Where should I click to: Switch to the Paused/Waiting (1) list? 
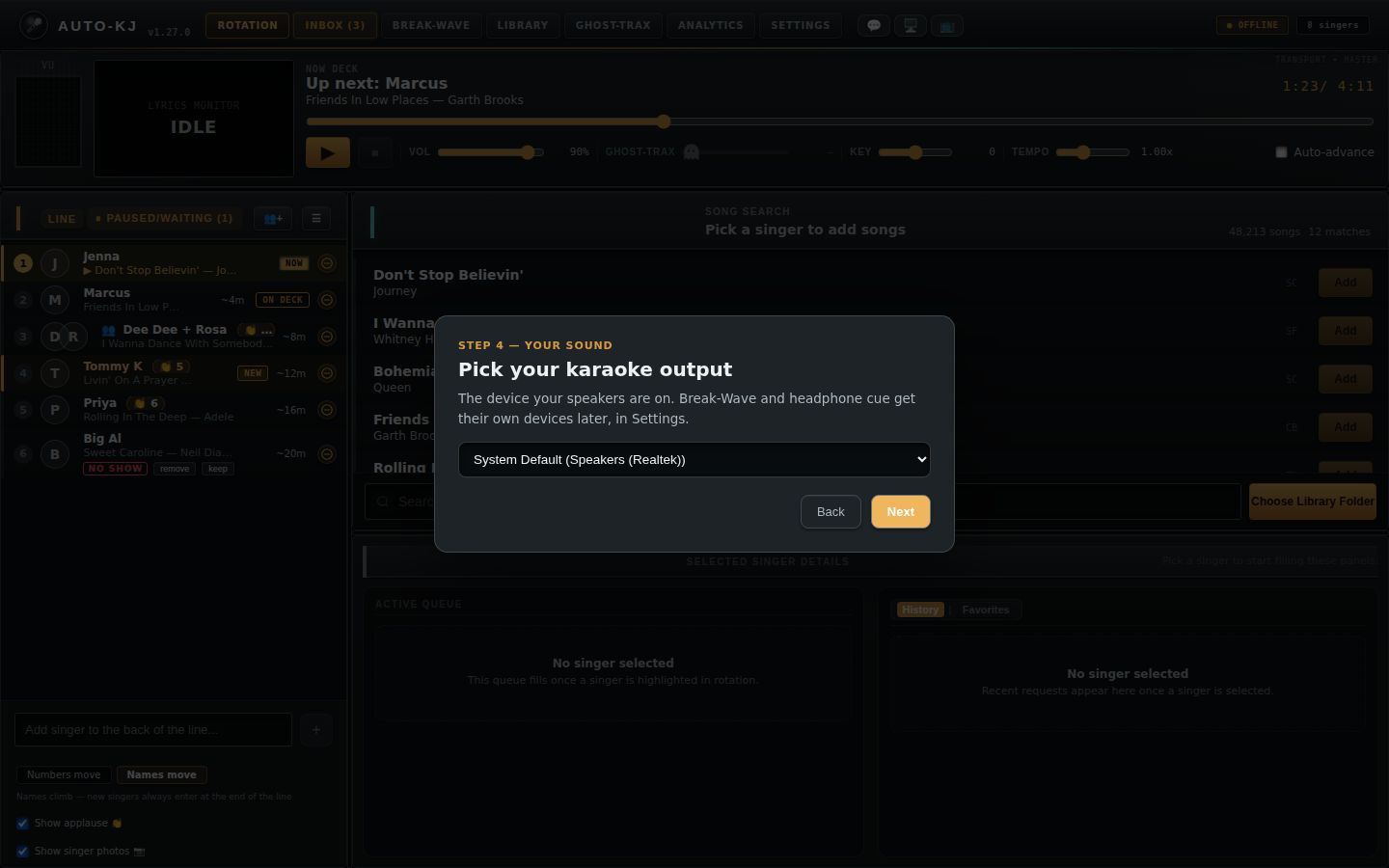click(x=164, y=219)
